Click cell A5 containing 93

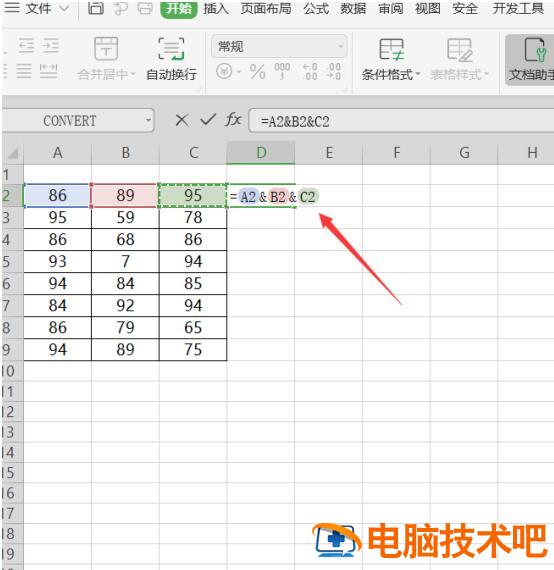(57, 262)
